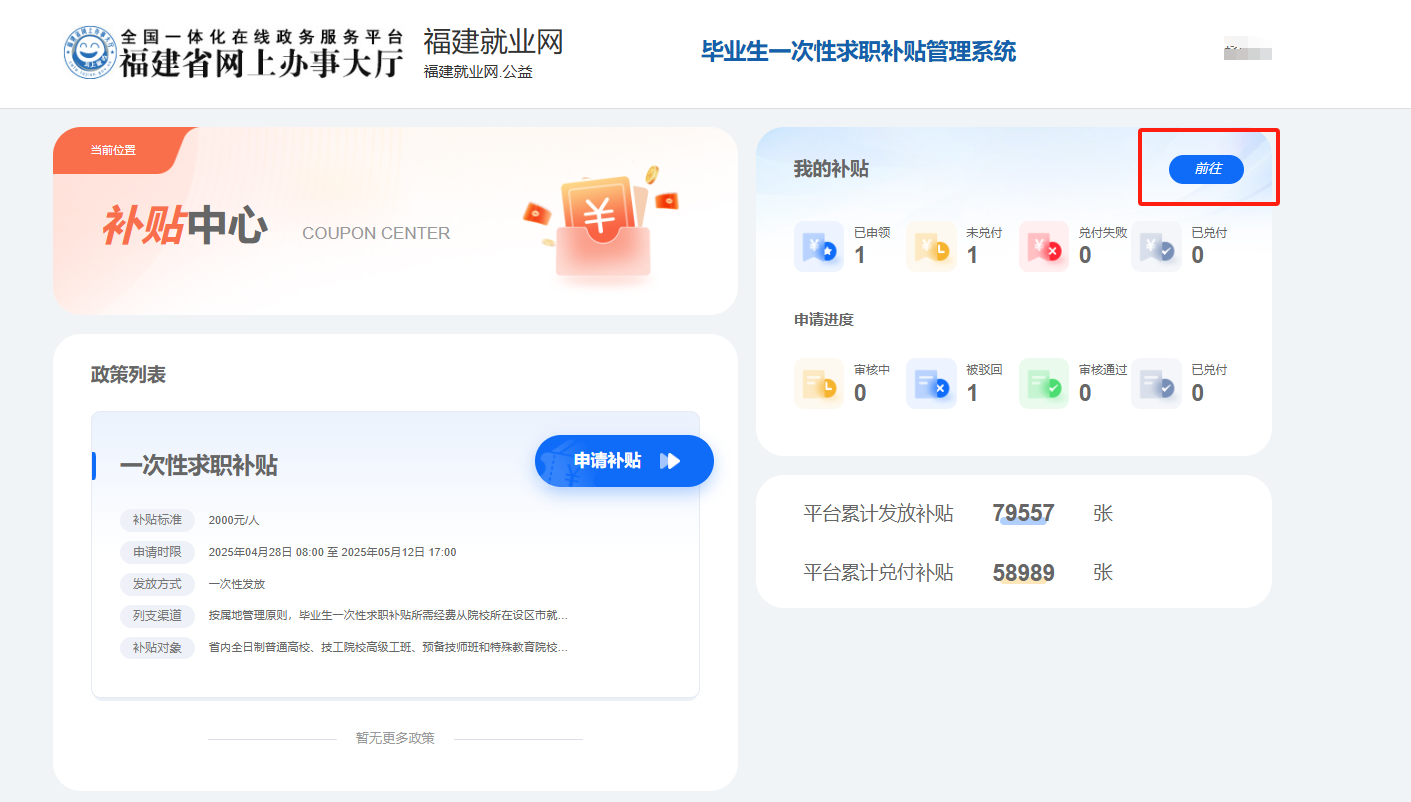Click the 补贴对象 truncated description text
Image resolution: width=1411 pixels, height=802 pixels.
[x=388, y=647]
